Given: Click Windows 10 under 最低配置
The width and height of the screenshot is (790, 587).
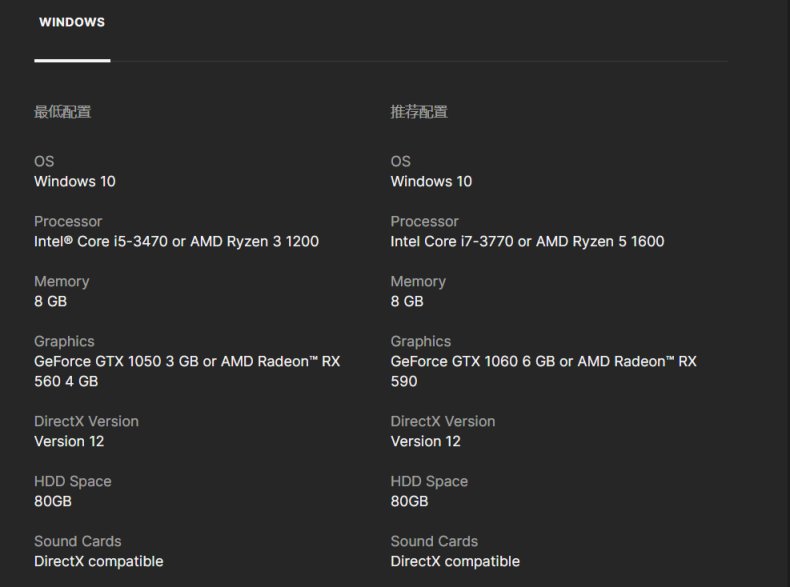Looking at the screenshot, I should click(x=75, y=181).
